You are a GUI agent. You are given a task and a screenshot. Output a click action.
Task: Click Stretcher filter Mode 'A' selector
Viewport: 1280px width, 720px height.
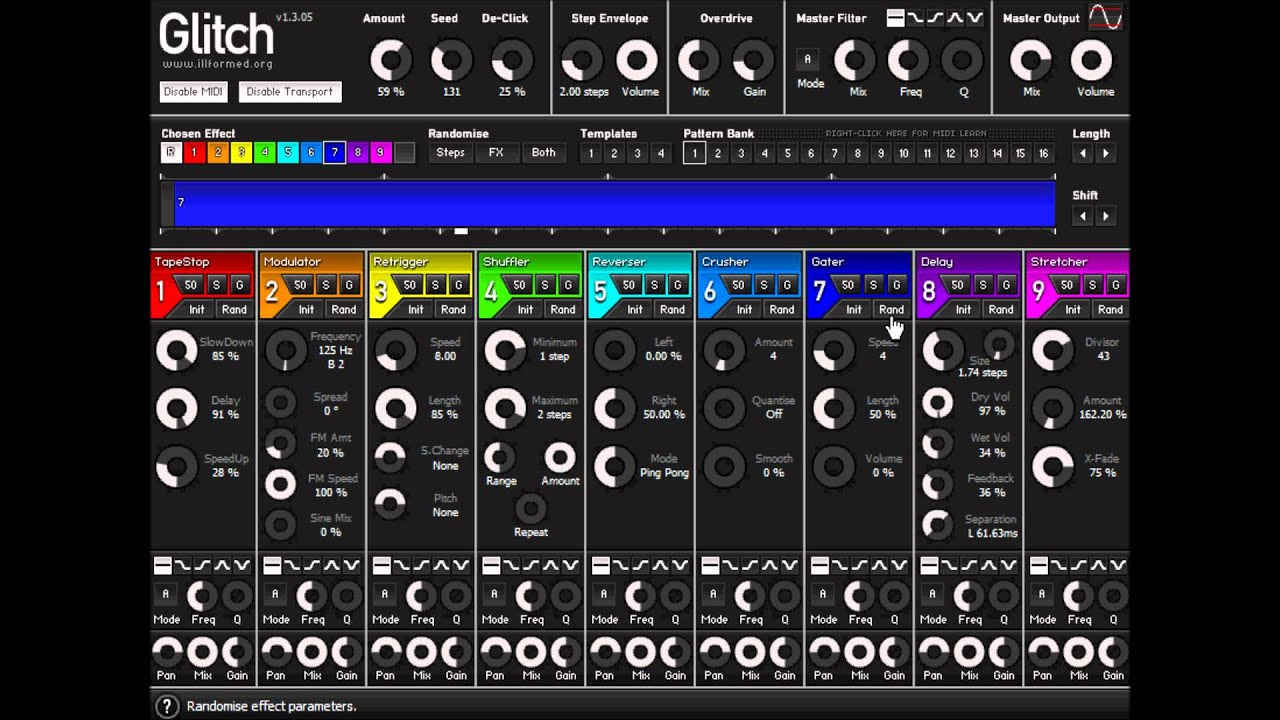point(1042,595)
